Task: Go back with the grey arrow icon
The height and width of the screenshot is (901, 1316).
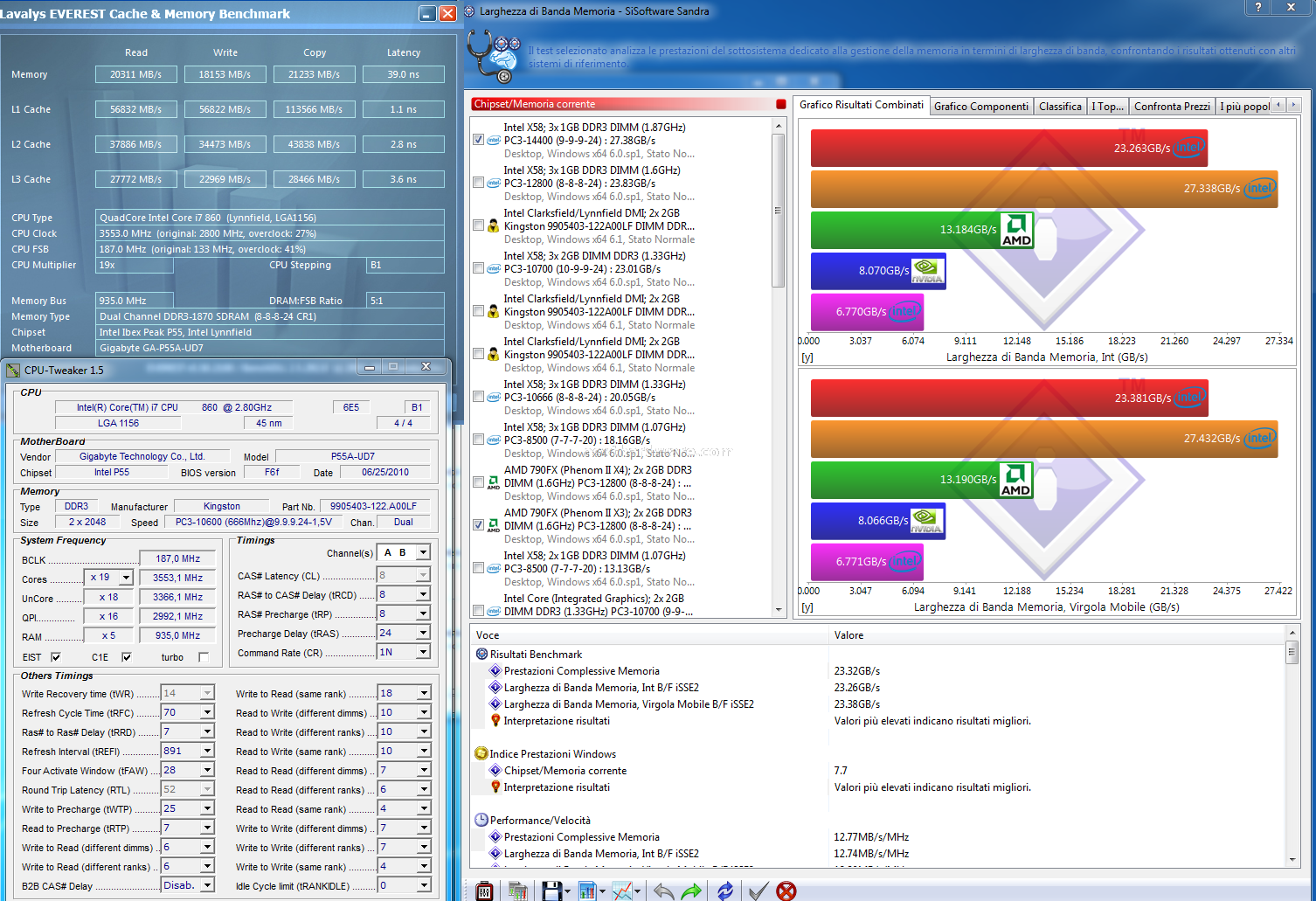Action: click(x=663, y=891)
